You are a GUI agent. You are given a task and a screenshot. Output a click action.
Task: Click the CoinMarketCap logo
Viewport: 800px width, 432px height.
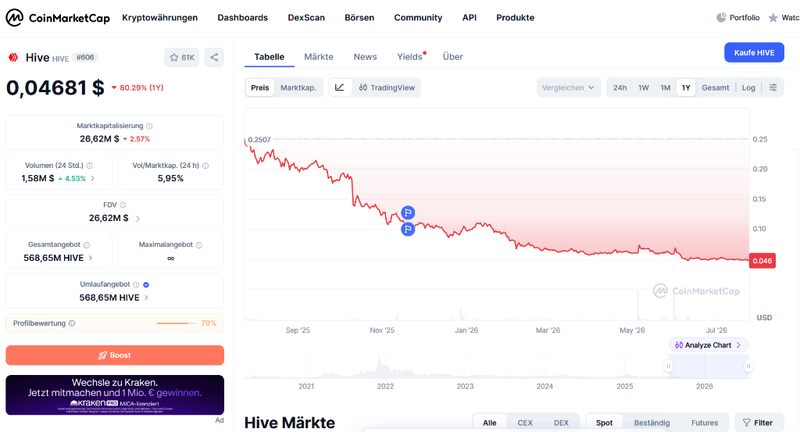(x=58, y=18)
